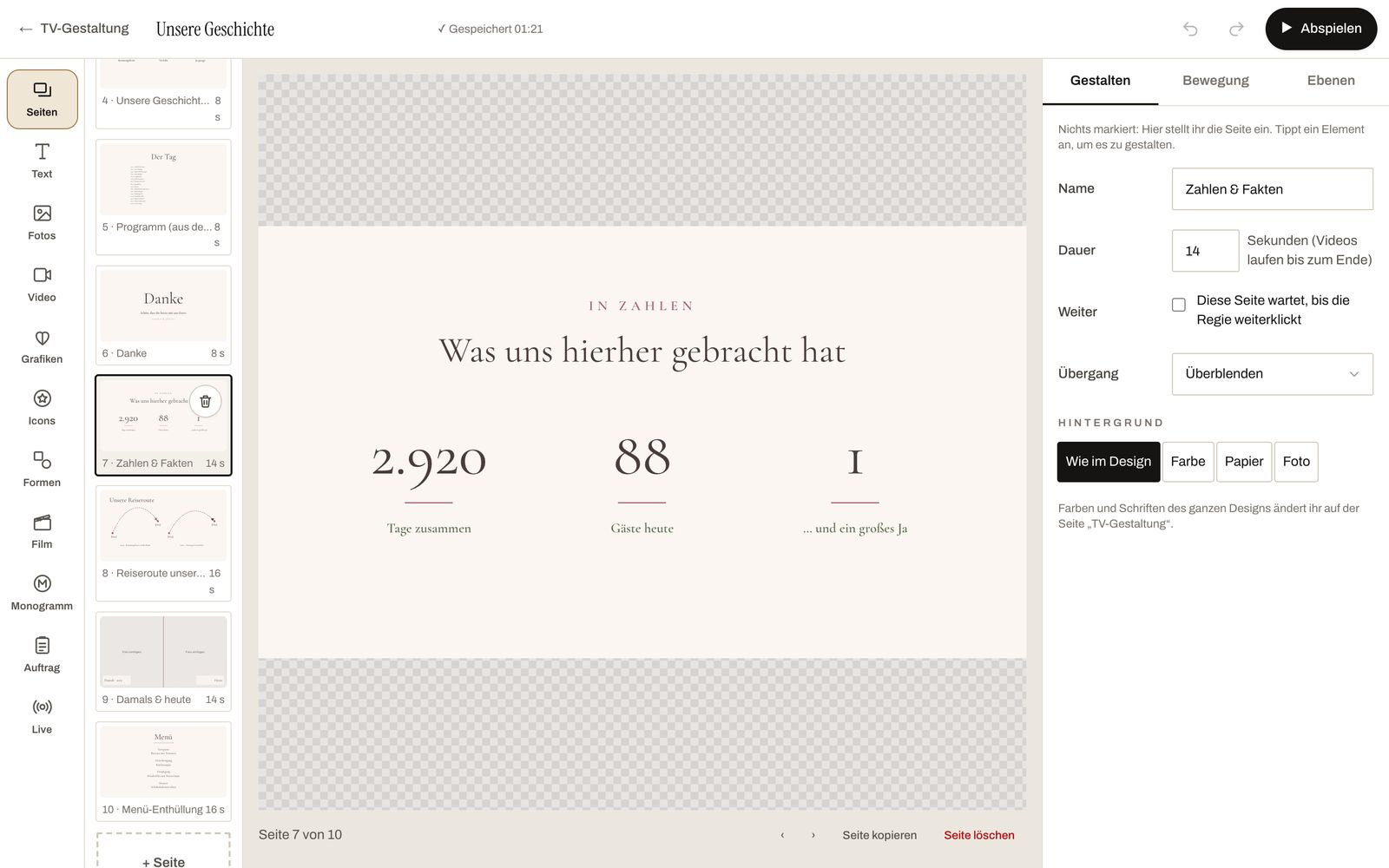Select page thumbnail '6 · Danke'
Image resolution: width=1389 pixels, height=868 pixels.
coord(163,315)
